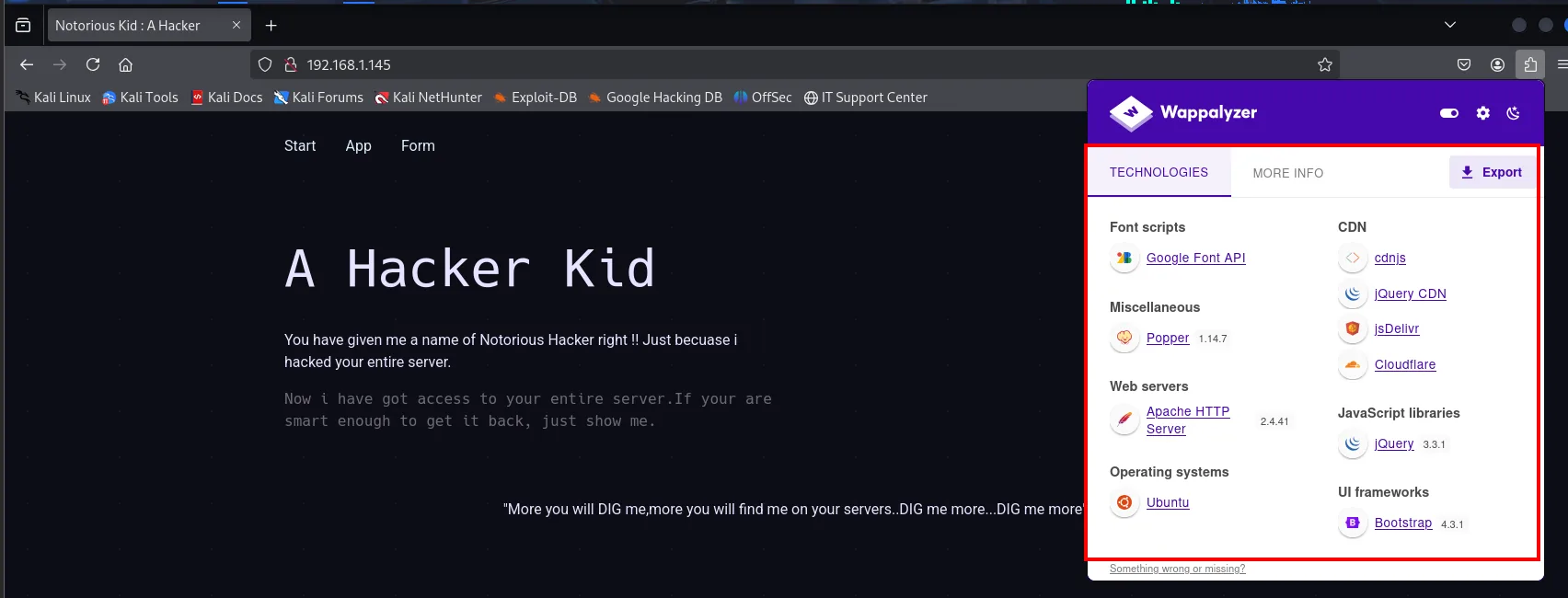Image resolution: width=1568 pixels, height=598 pixels.
Task: Open the Bootstrap framework link
Action: click(1402, 523)
